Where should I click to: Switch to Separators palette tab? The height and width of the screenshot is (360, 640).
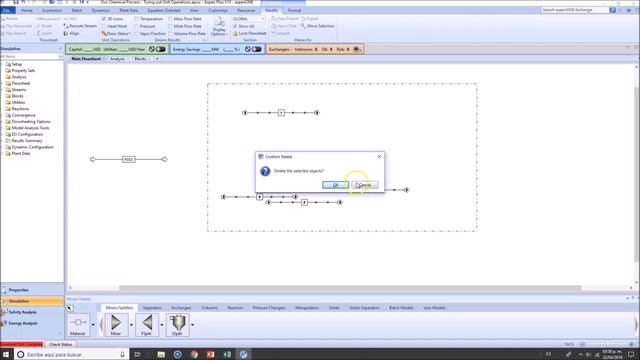152,308
